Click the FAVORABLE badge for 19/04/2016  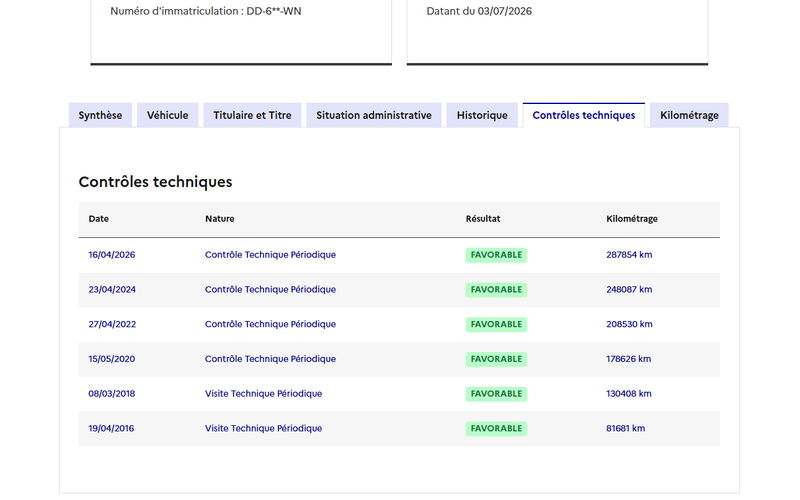tap(496, 429)
